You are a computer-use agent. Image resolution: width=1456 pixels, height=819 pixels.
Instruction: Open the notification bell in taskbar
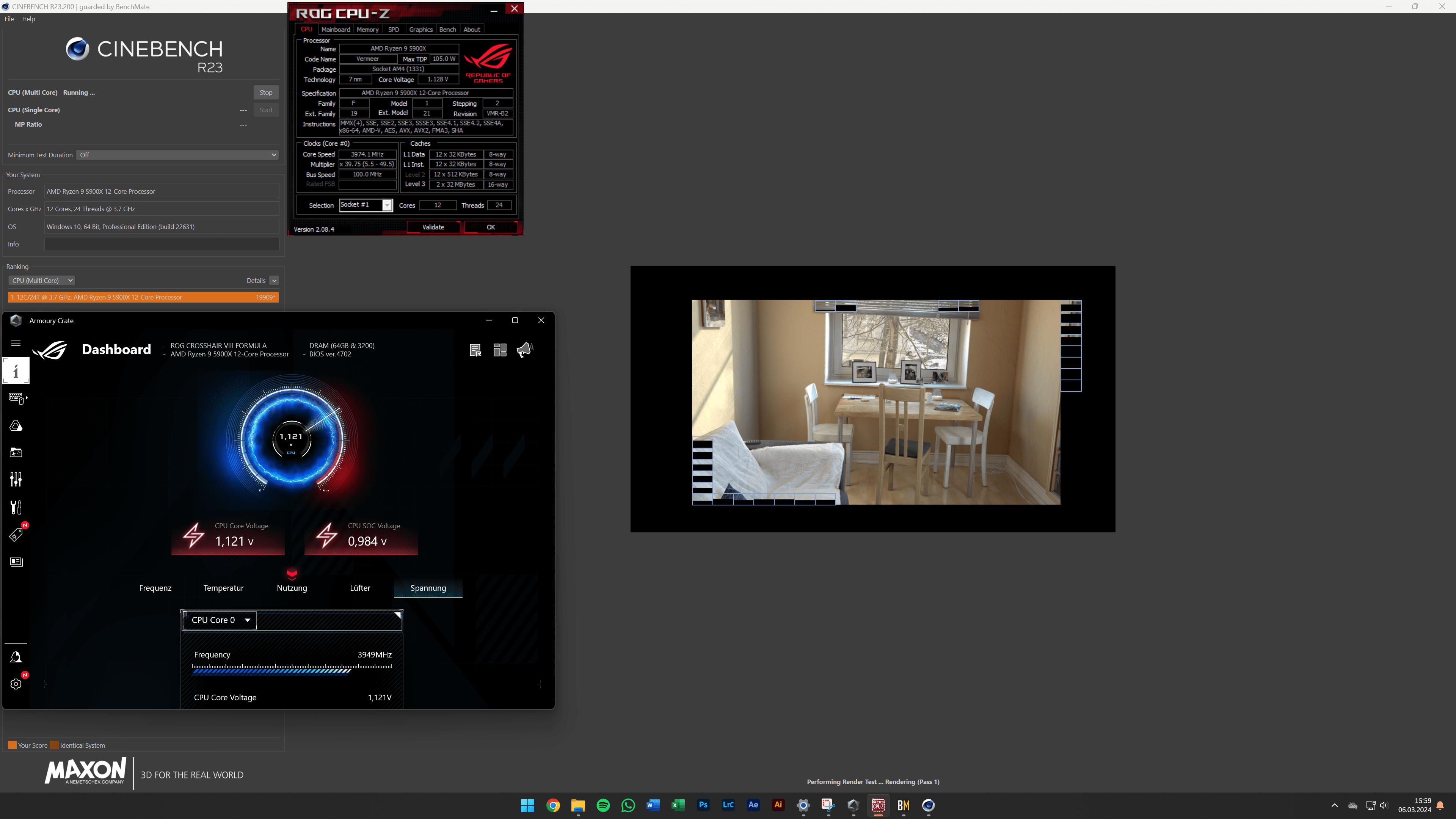[x=1440, y=805]
